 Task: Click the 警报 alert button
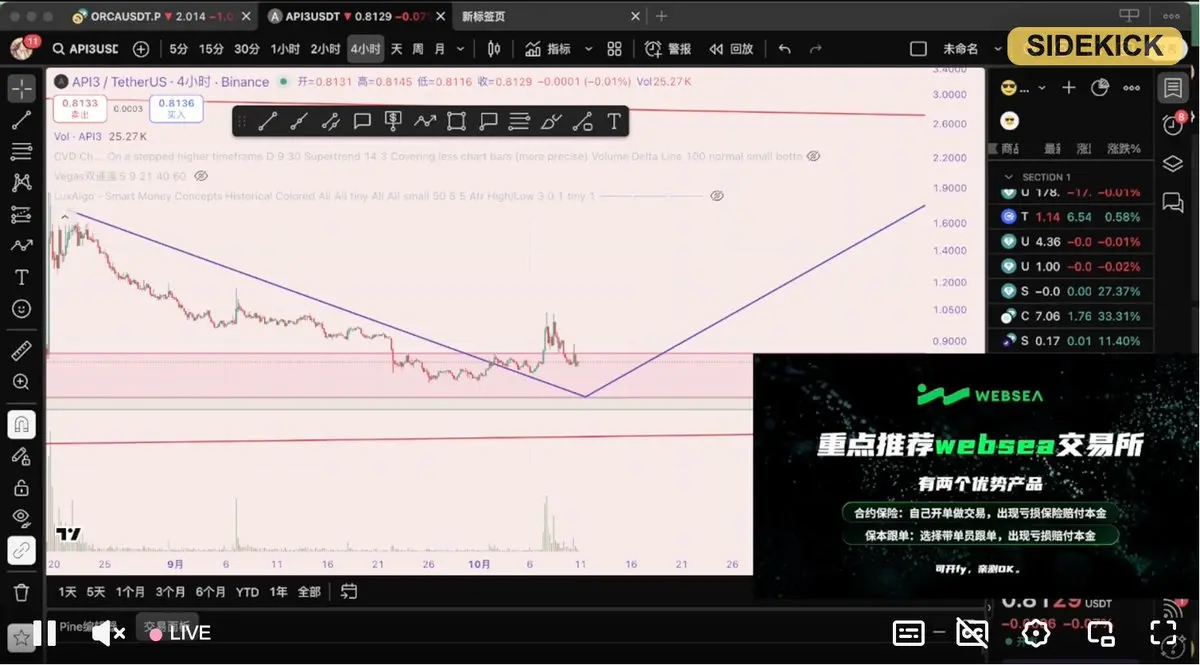[669, 49]
